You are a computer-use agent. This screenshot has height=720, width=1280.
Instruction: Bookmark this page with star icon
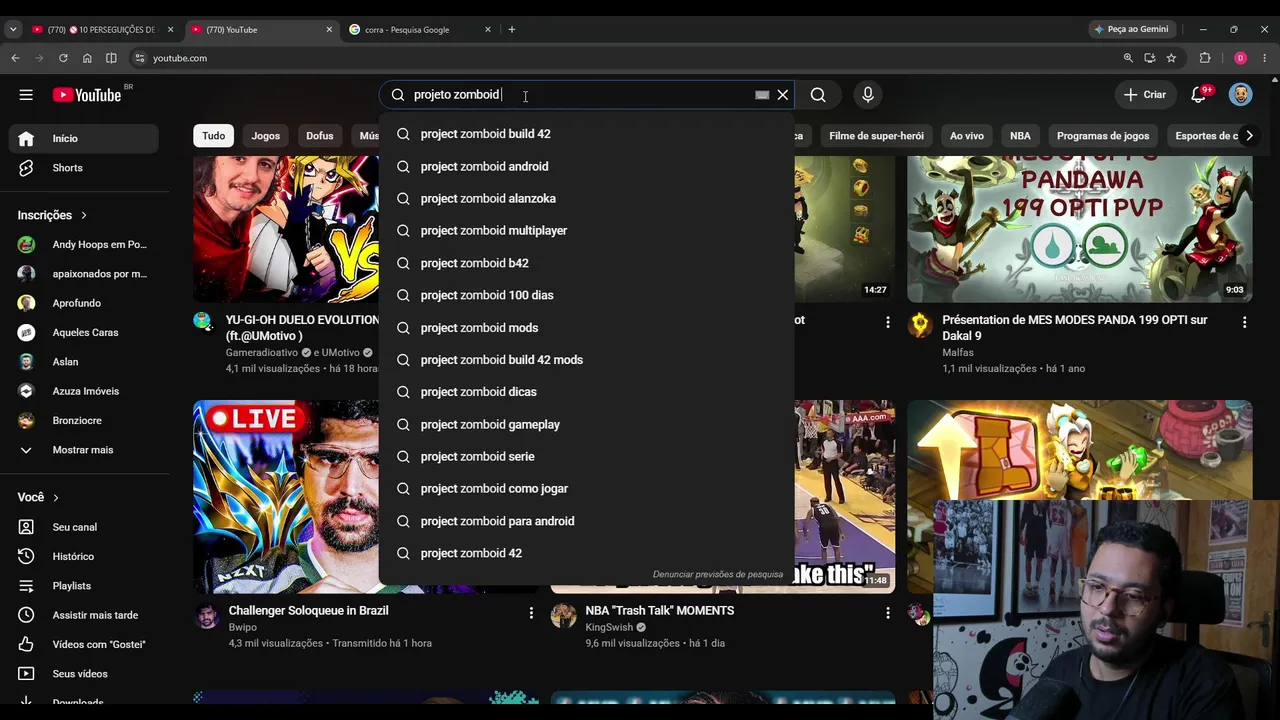click(1171, 58)
